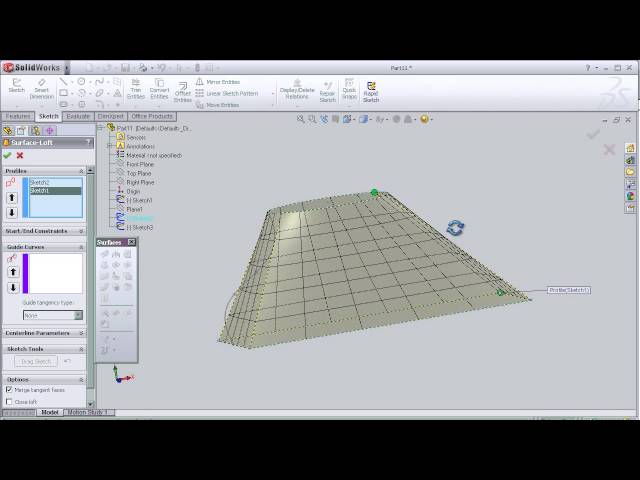
Task: Move selected profile up in Profiles list
Action: [12, 198]
